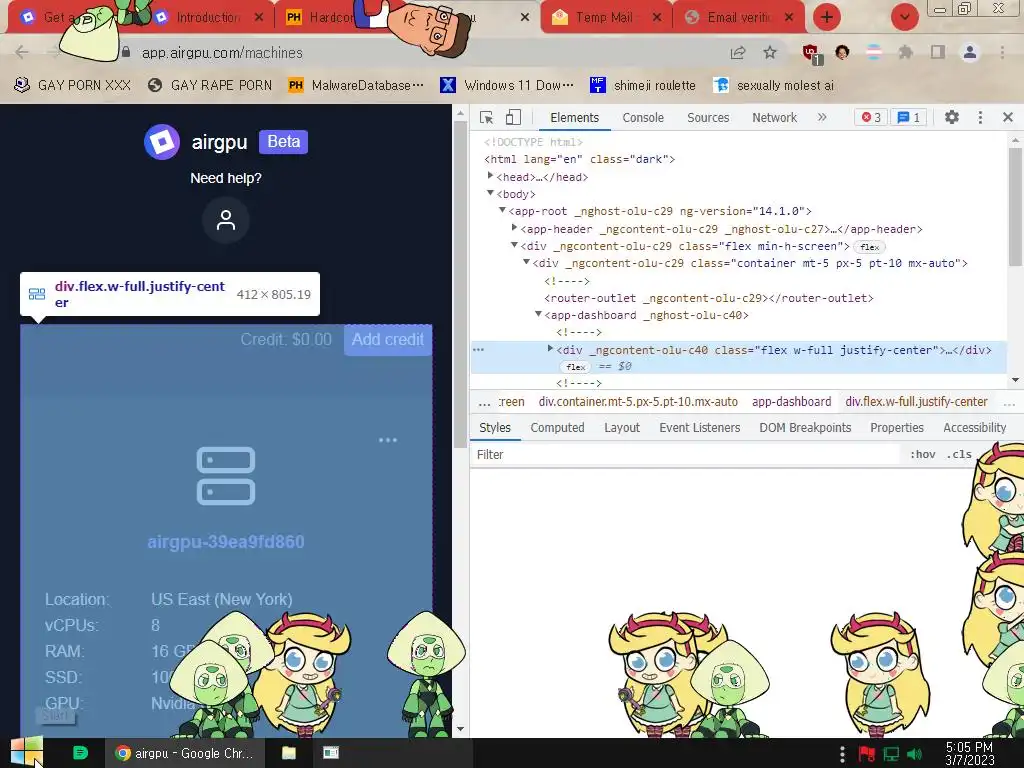Open the machine card three-dot menu
Screen dimensions: 1024x768
(x=388, y=440)
